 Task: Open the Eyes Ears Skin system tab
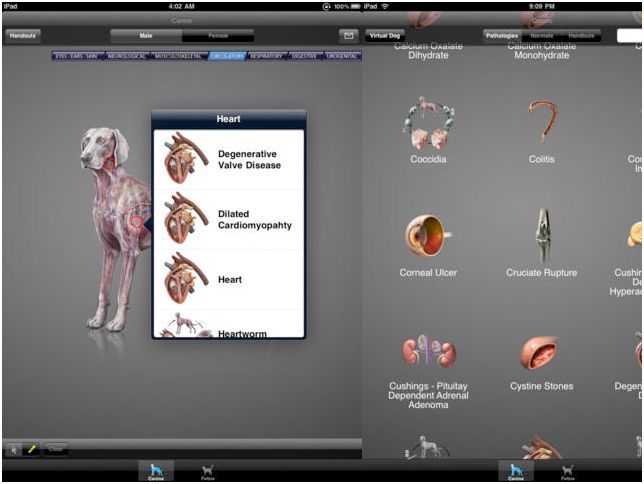tap(78, 56)
